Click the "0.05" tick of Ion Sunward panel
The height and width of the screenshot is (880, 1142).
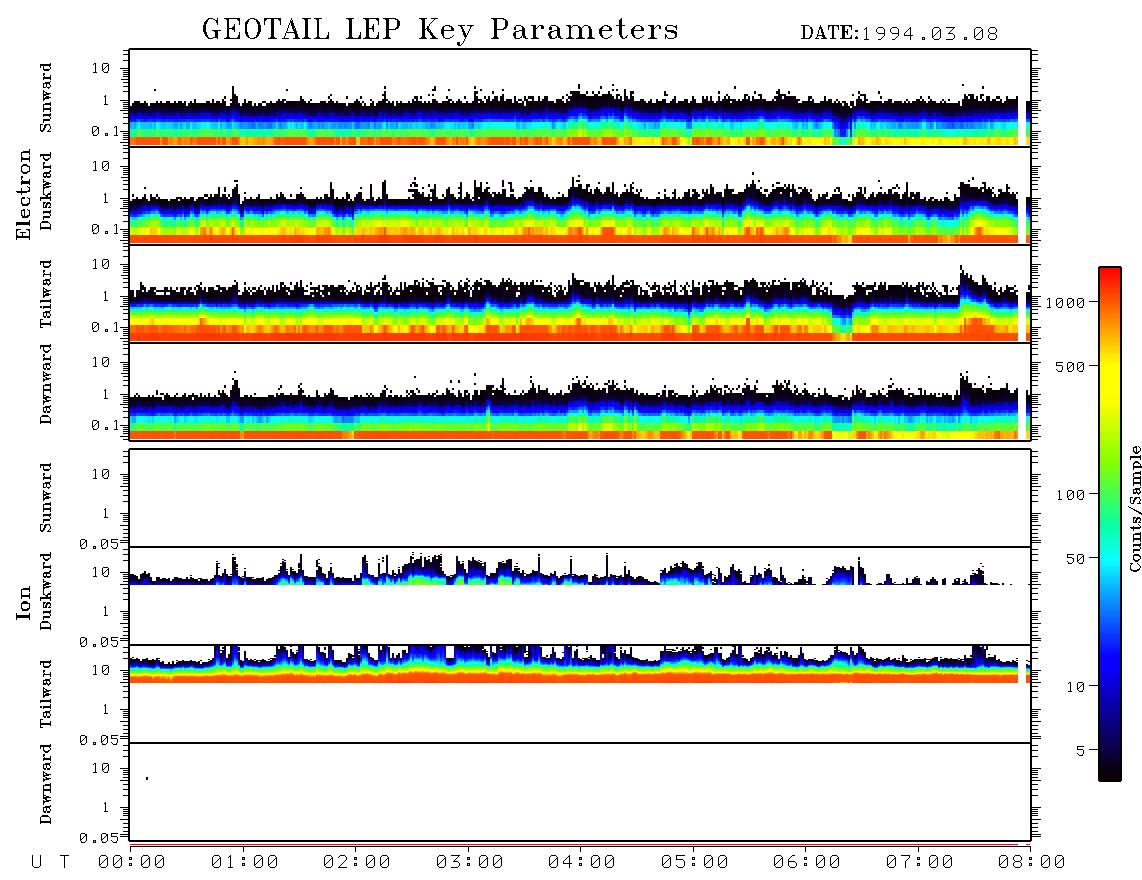98,544
